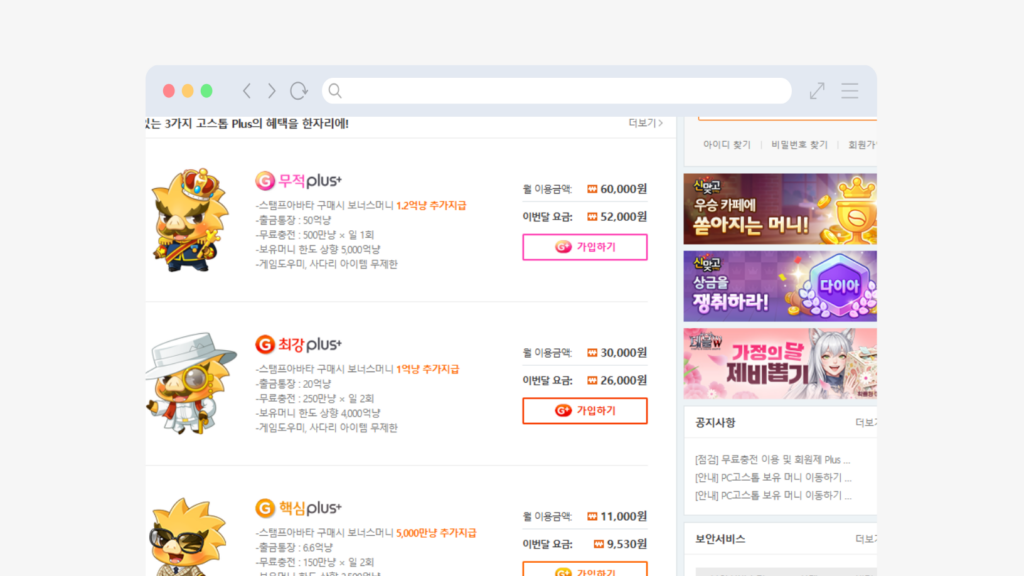
Task: Open the 더보기 link beside the Plus benefits heading
Action: tap(645, 123)
